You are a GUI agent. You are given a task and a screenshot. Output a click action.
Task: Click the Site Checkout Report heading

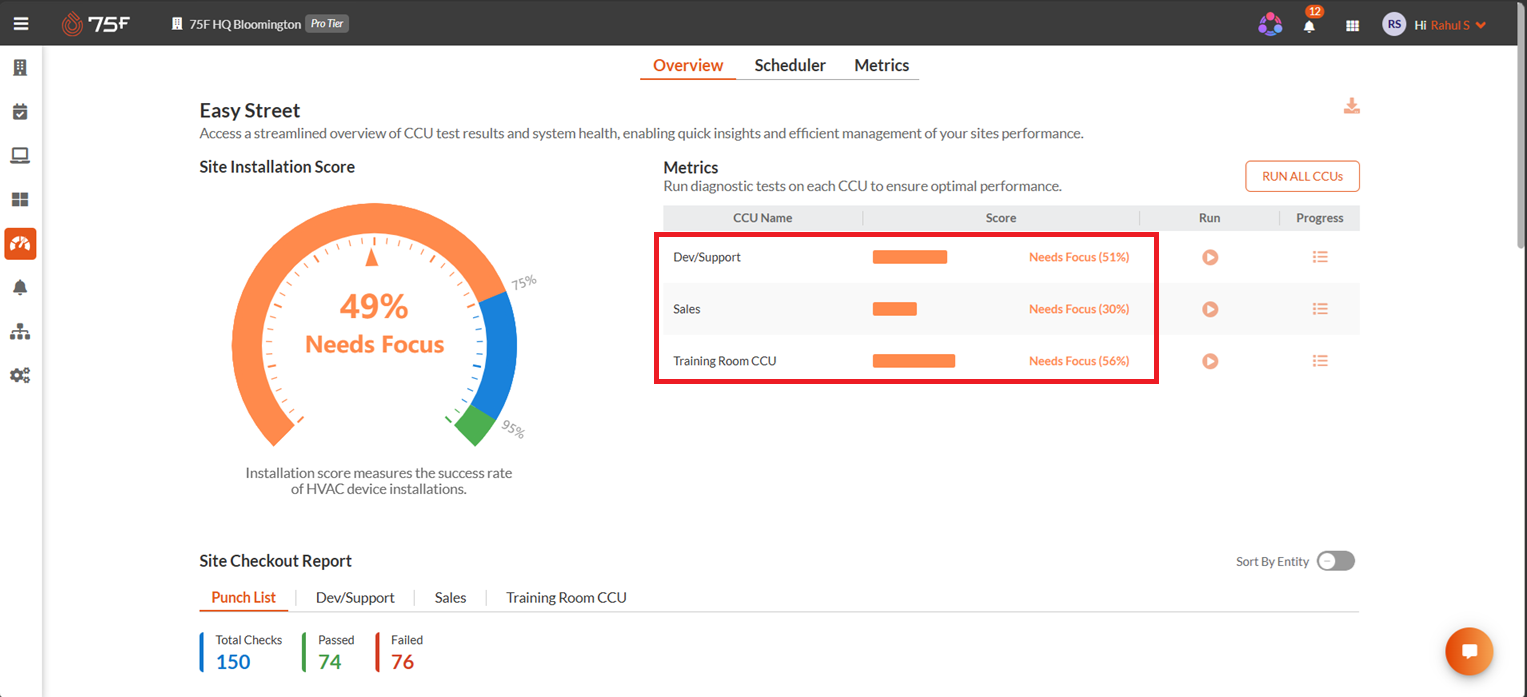276,561
